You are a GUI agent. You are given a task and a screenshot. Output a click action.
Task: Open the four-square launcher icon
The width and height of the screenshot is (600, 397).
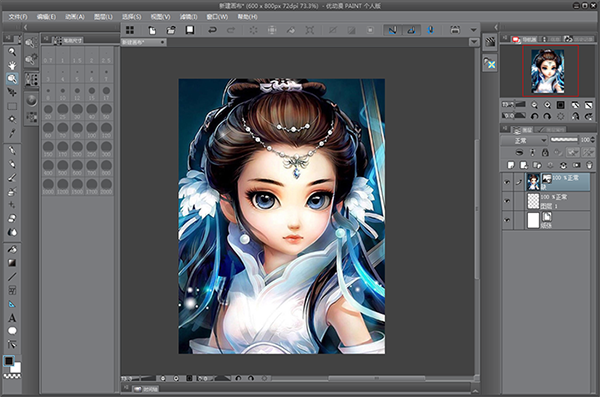pos(130,30)
